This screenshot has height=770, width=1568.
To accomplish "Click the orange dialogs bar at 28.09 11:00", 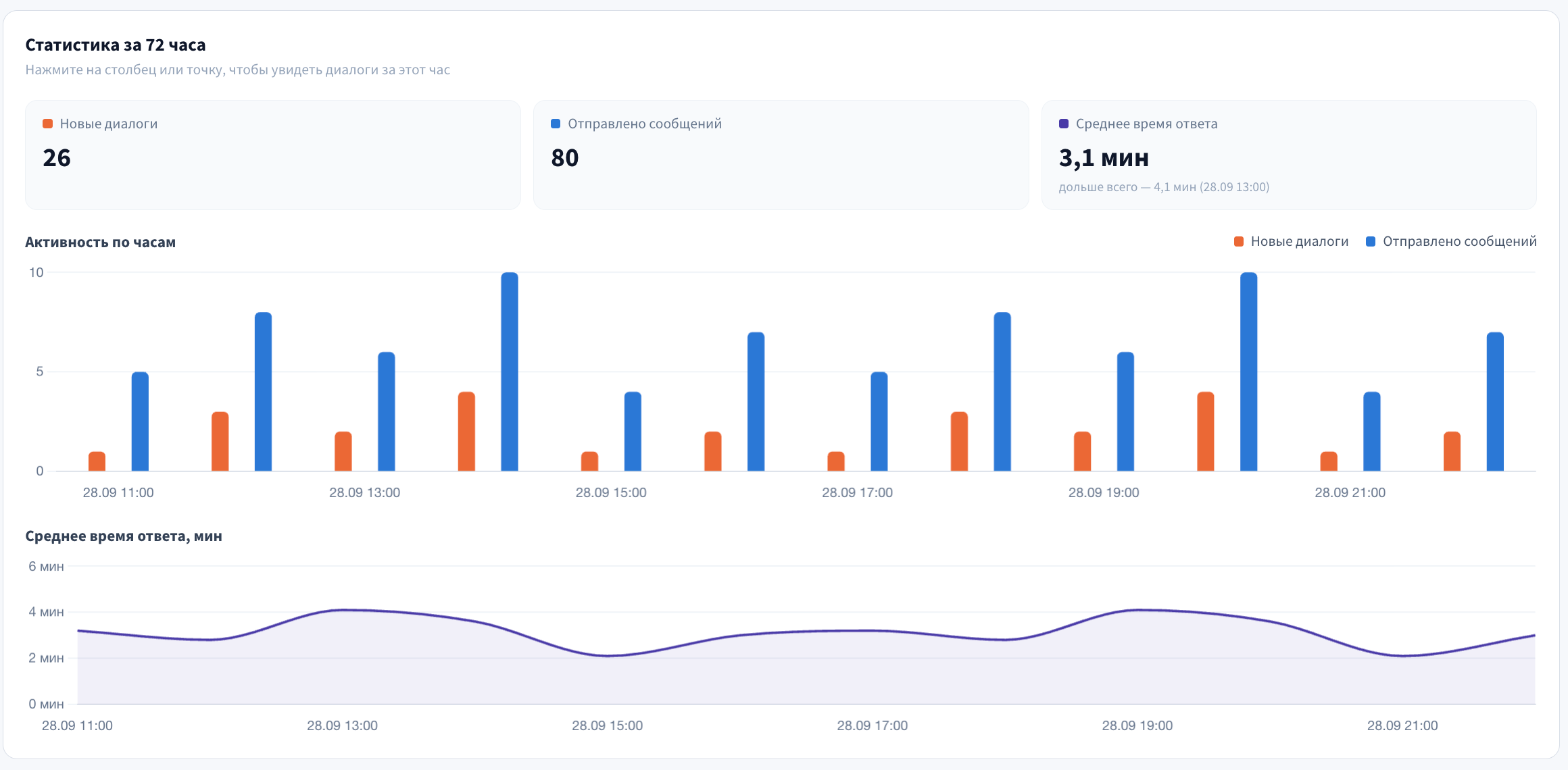I will click(97, 461).
